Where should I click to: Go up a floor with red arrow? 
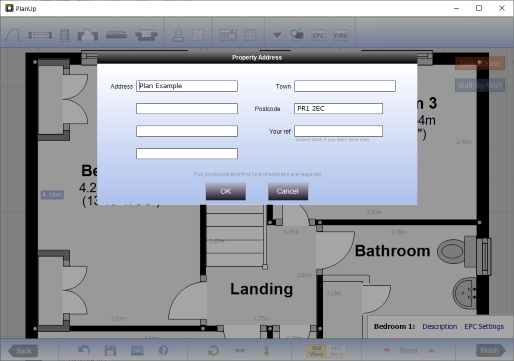[x=431, y=350]
